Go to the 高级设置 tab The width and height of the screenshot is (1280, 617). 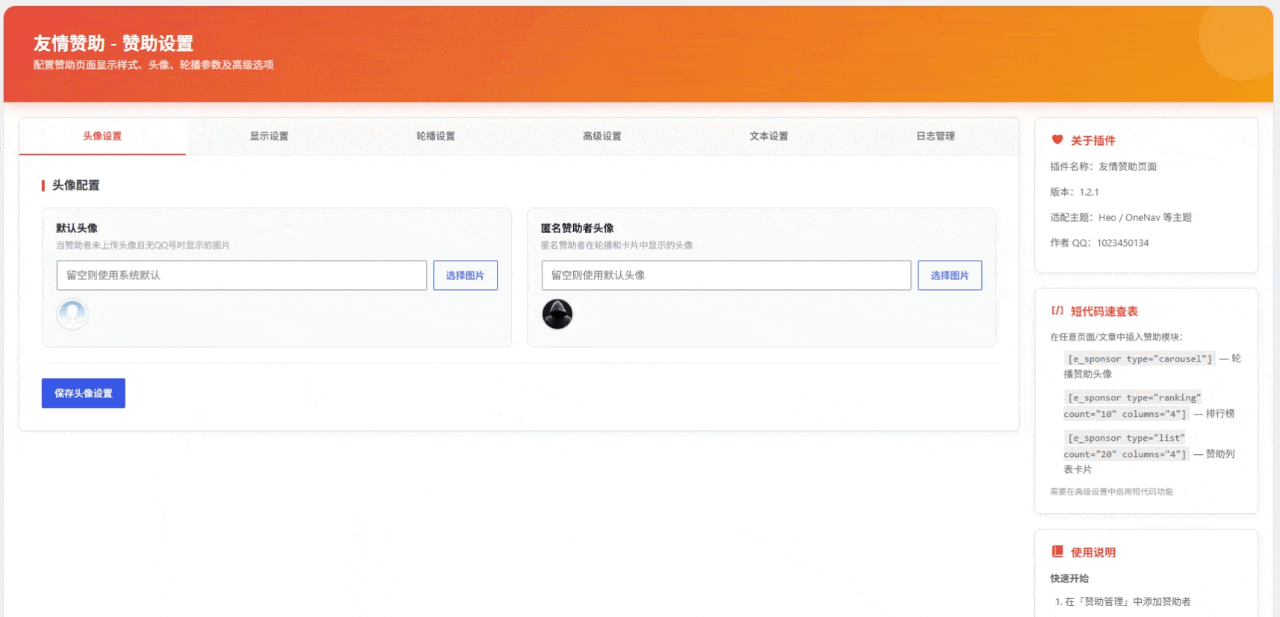point(602,136)
